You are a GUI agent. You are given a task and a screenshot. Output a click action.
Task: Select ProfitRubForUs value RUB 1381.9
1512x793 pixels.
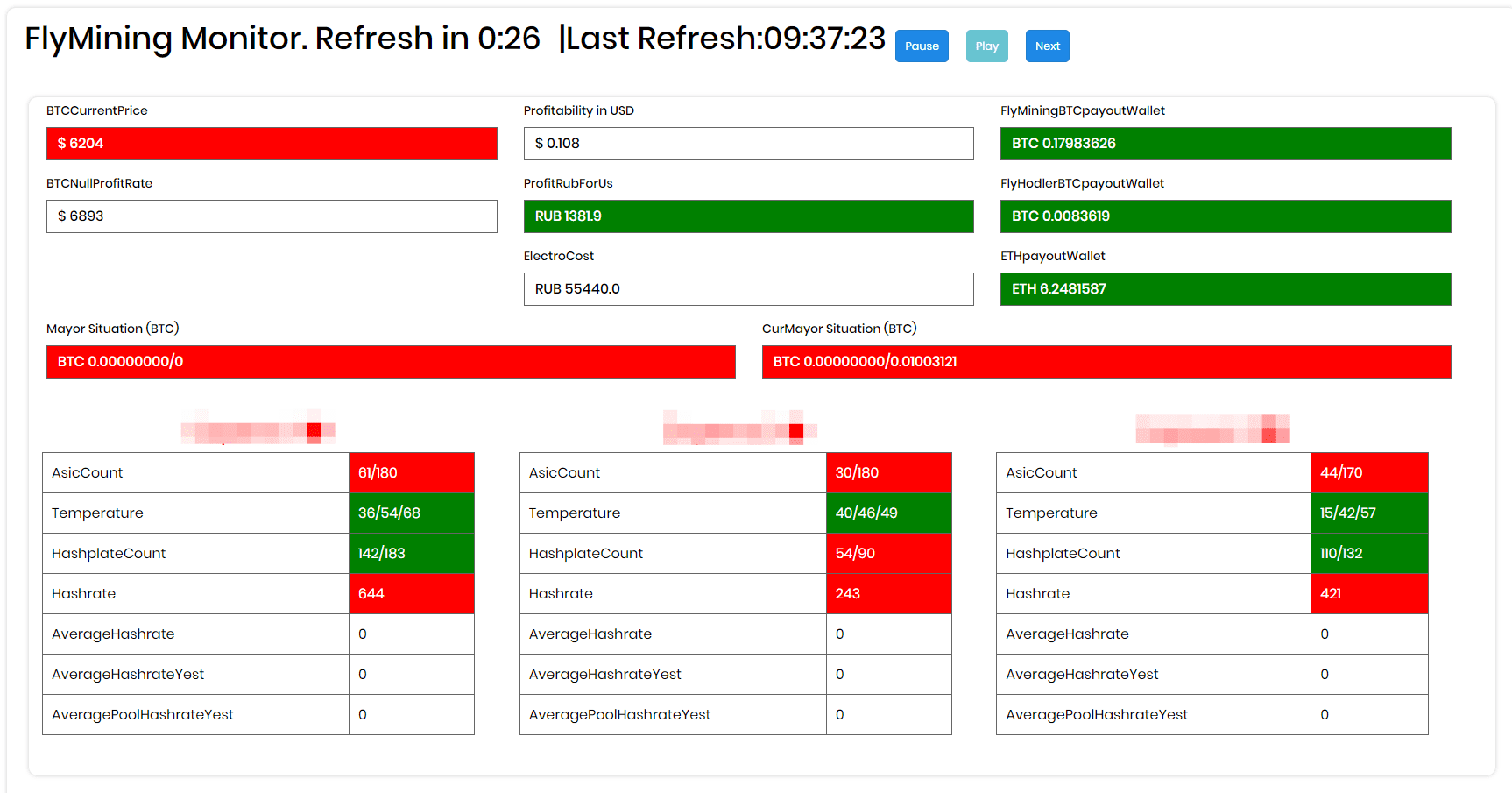pos(749,216)
